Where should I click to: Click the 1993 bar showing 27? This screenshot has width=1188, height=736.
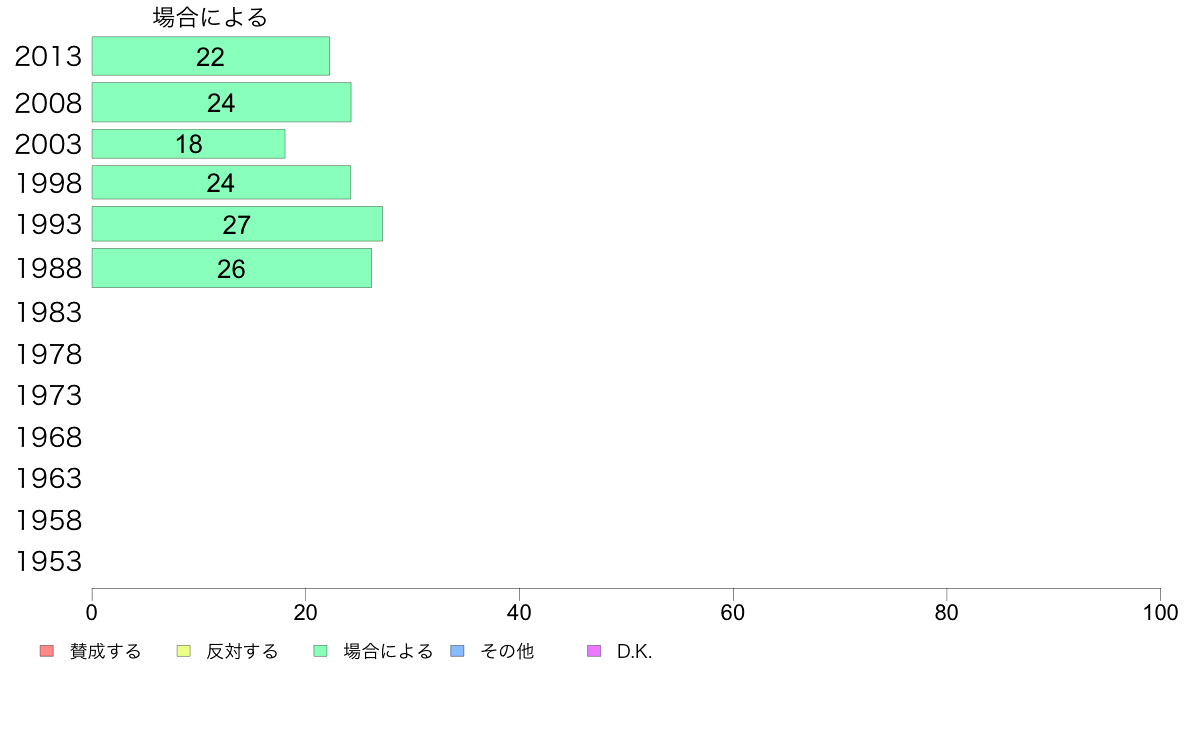click(237, 224)
